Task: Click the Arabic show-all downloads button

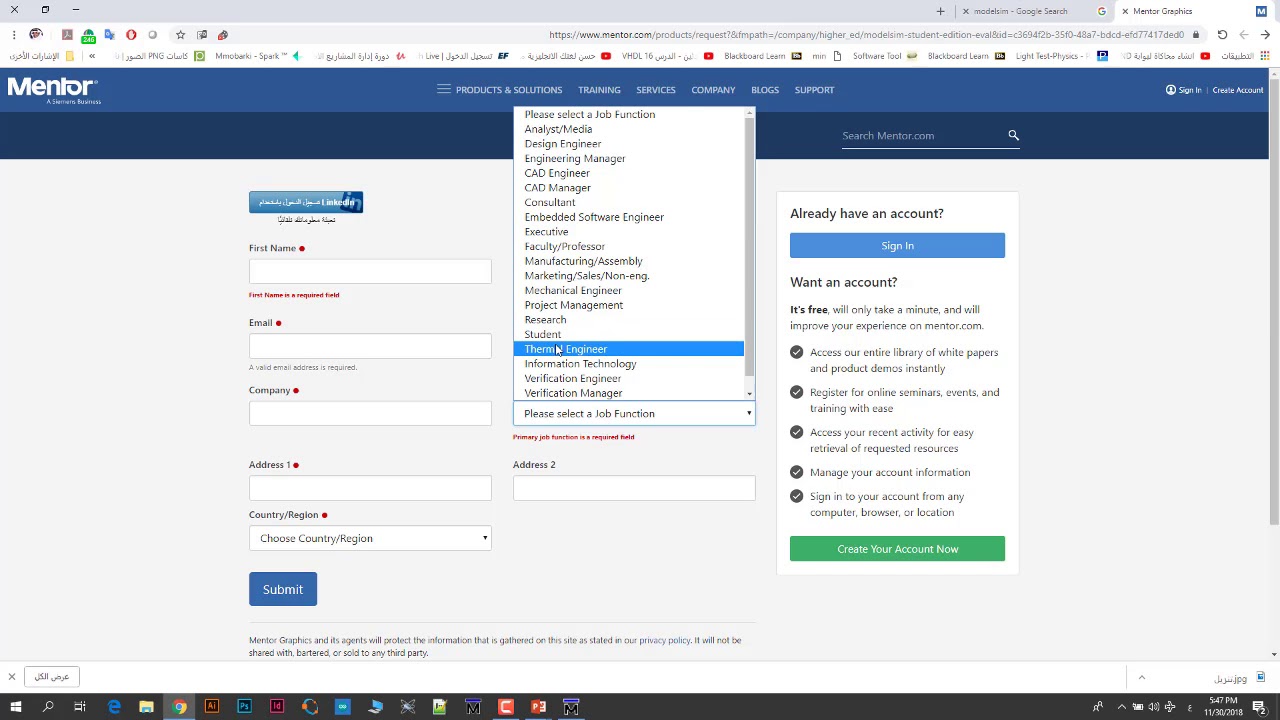Action: click(x=52, y=677)
